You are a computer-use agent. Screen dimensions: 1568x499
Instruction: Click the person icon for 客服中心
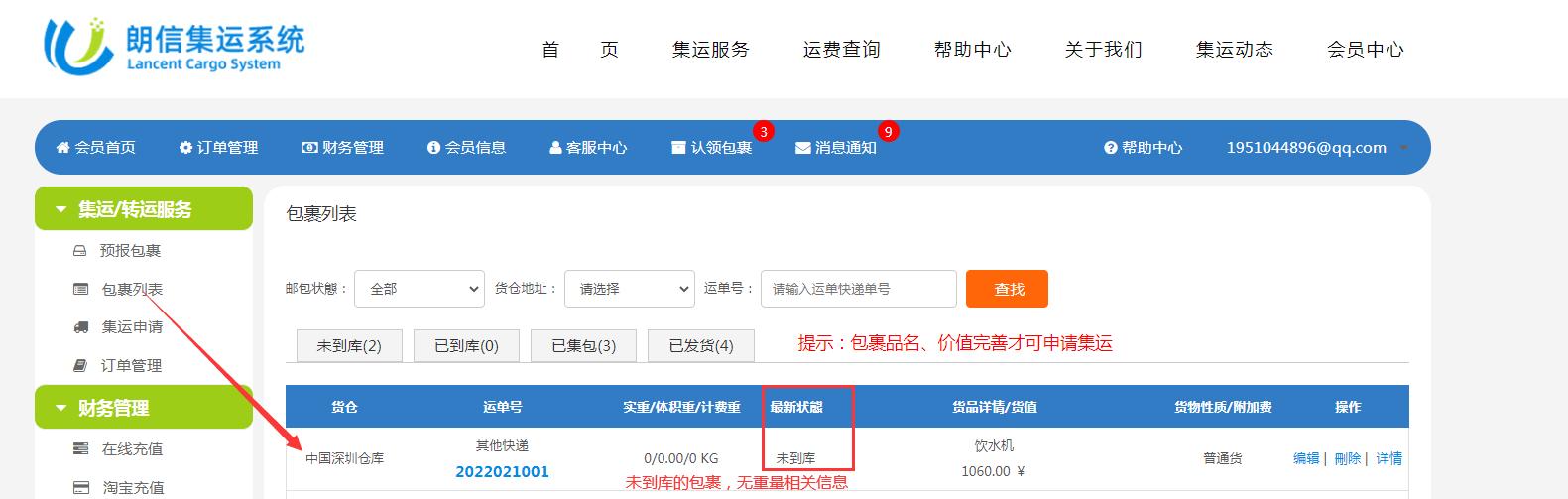555,148
